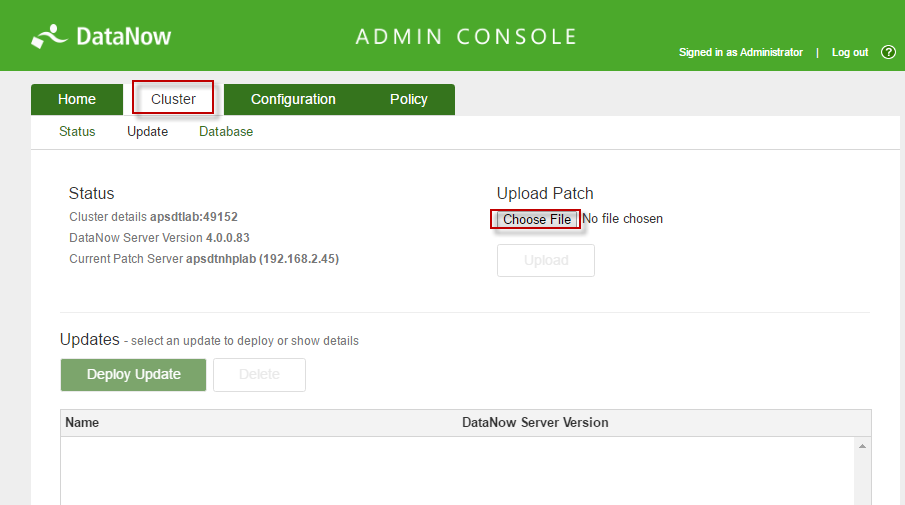Log out of the admin console
905x505 pixels.
pos(850,52)
